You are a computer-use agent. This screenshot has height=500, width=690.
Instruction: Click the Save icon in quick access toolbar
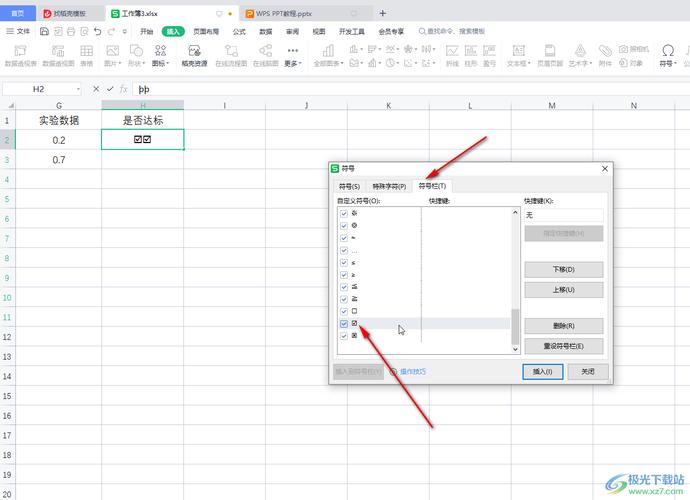point(44,31)
